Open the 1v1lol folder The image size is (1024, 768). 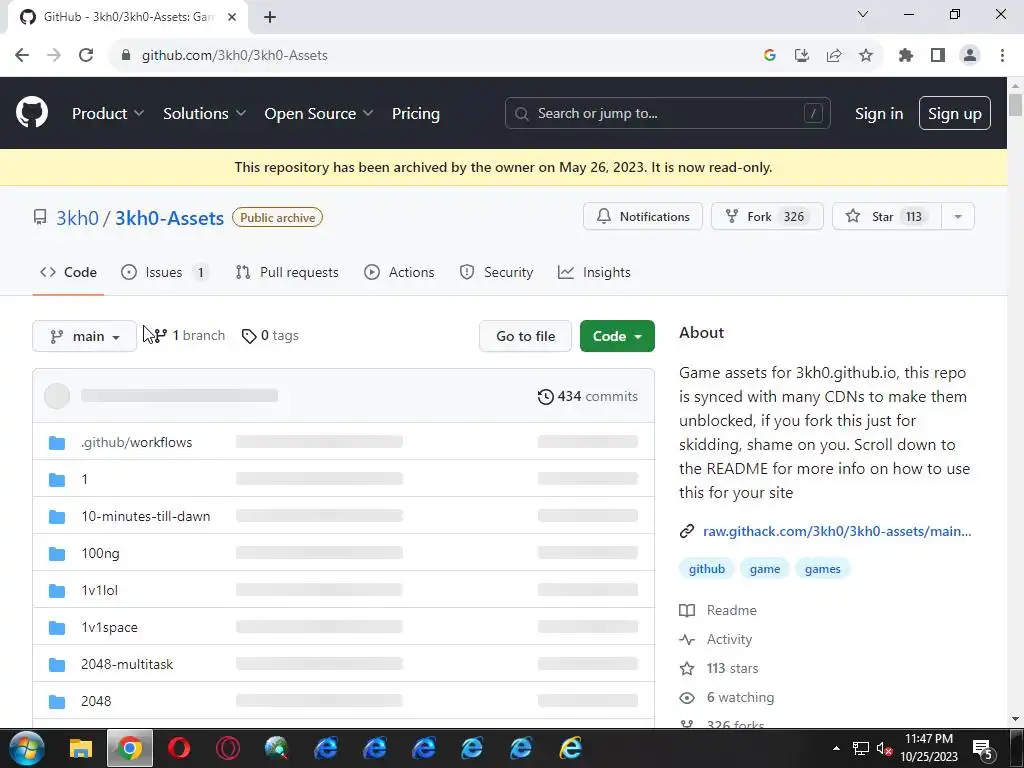pos(99,590)
